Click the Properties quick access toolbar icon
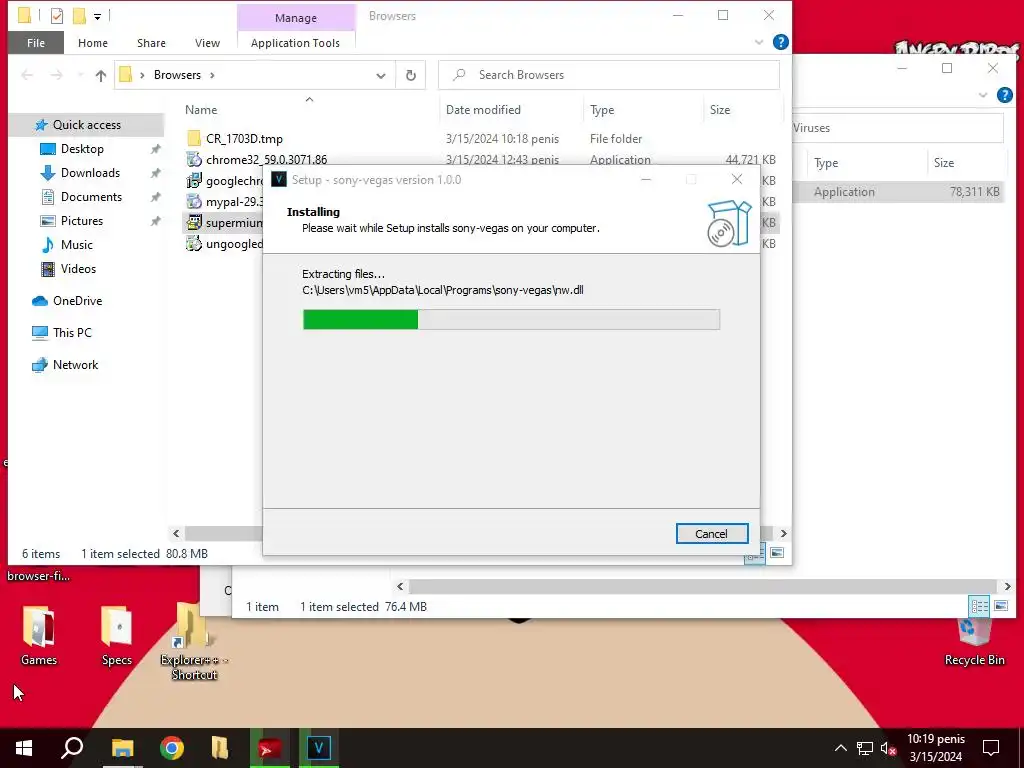The image size is (1024, 768). click(x=57, y=16)
